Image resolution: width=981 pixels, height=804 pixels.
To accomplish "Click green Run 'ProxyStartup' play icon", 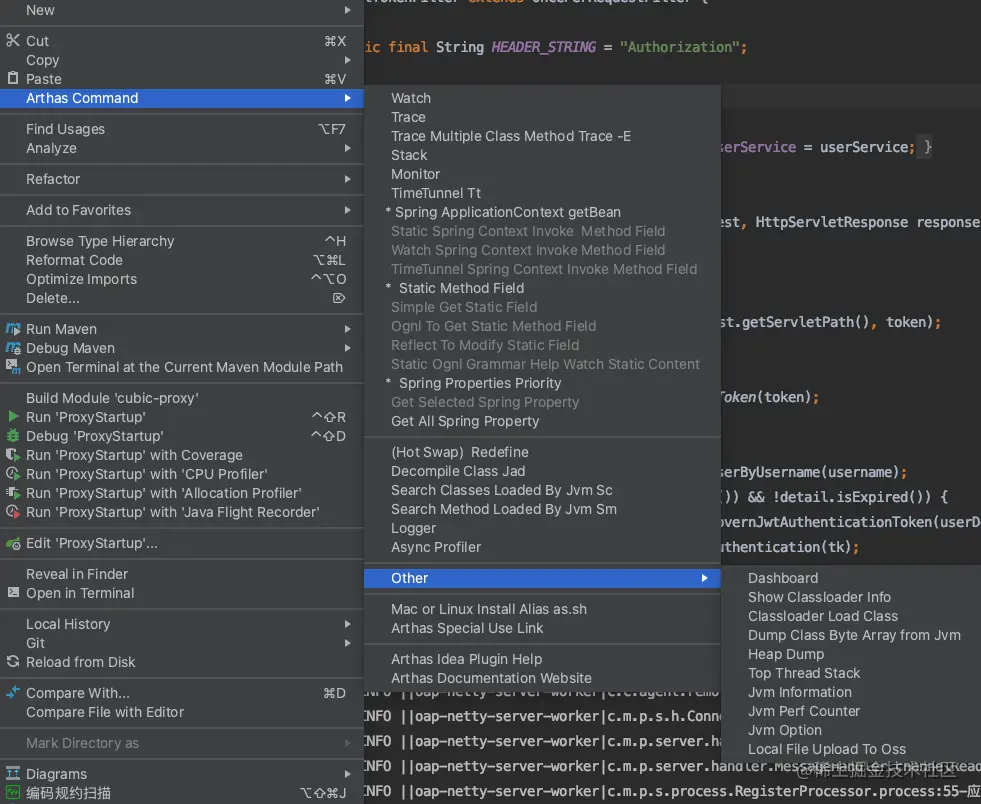I will tap(13, 417).
